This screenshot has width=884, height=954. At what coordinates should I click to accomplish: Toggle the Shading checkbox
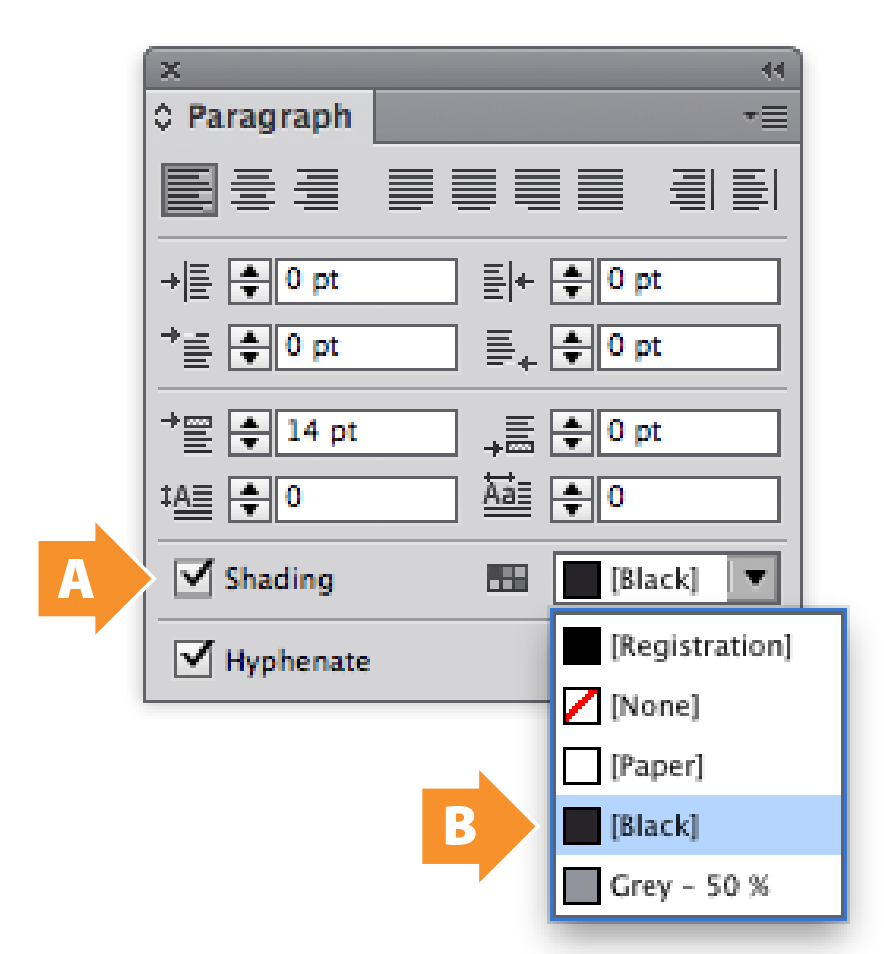click(193, 578)
